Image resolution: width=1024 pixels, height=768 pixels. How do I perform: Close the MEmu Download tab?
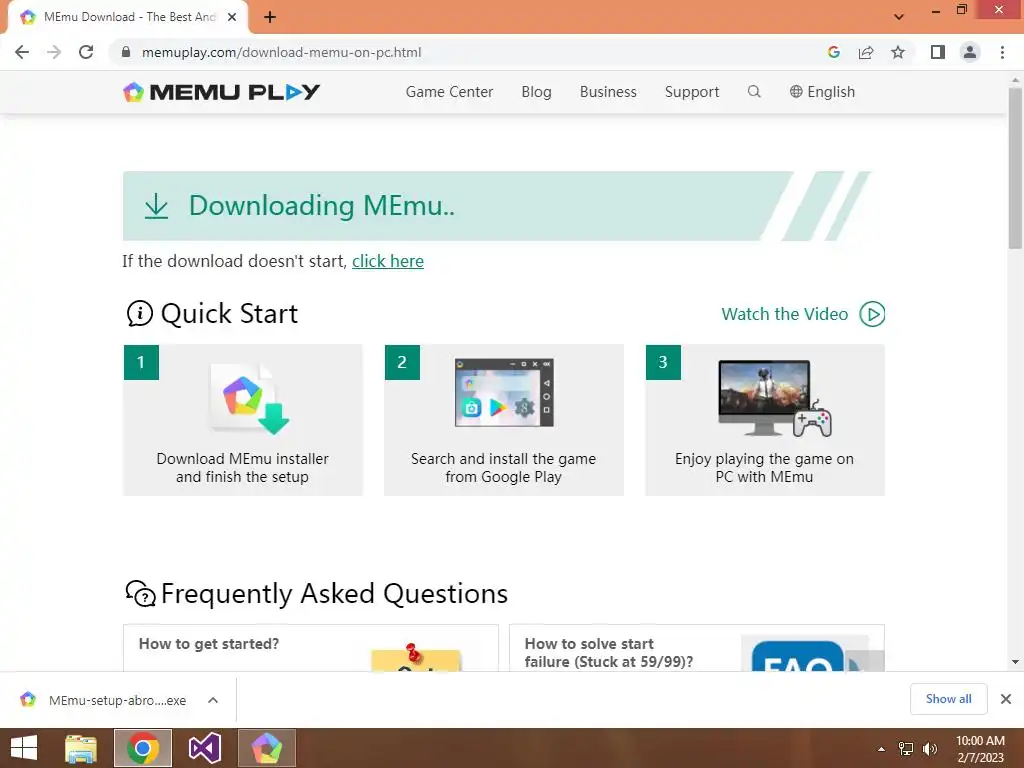click(x=232, y=17)
